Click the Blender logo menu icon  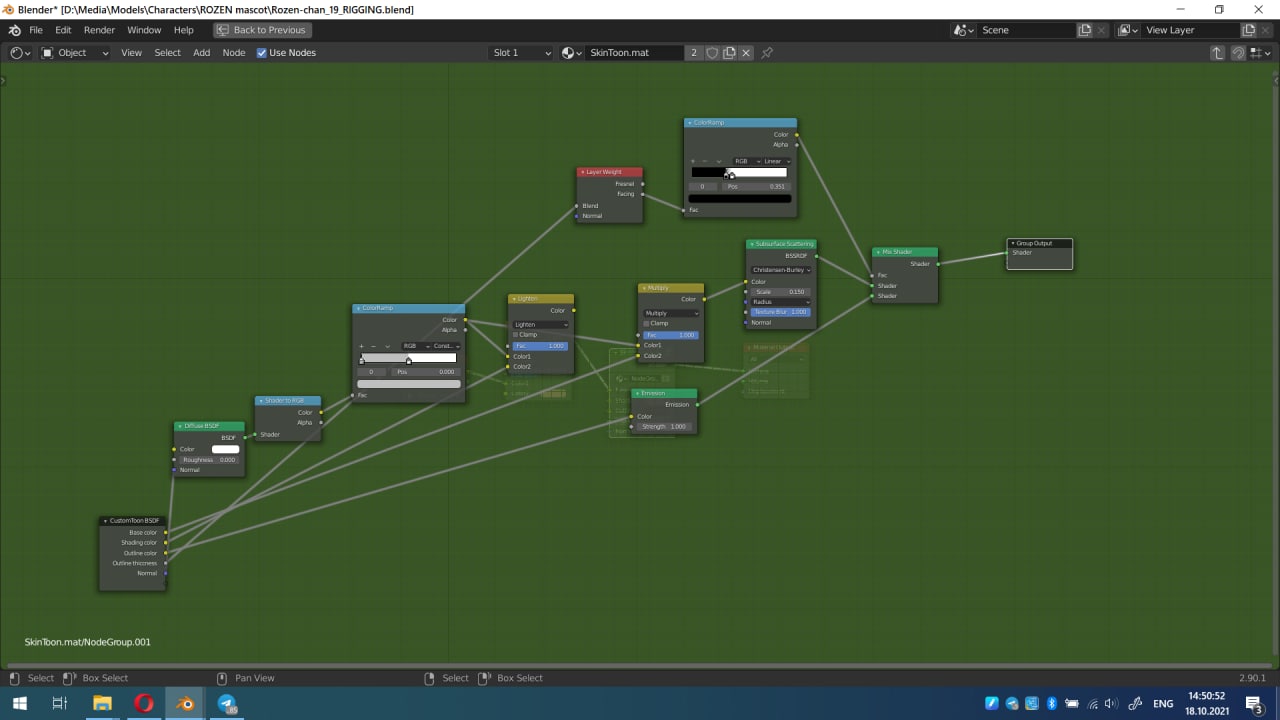pos(14,30)
